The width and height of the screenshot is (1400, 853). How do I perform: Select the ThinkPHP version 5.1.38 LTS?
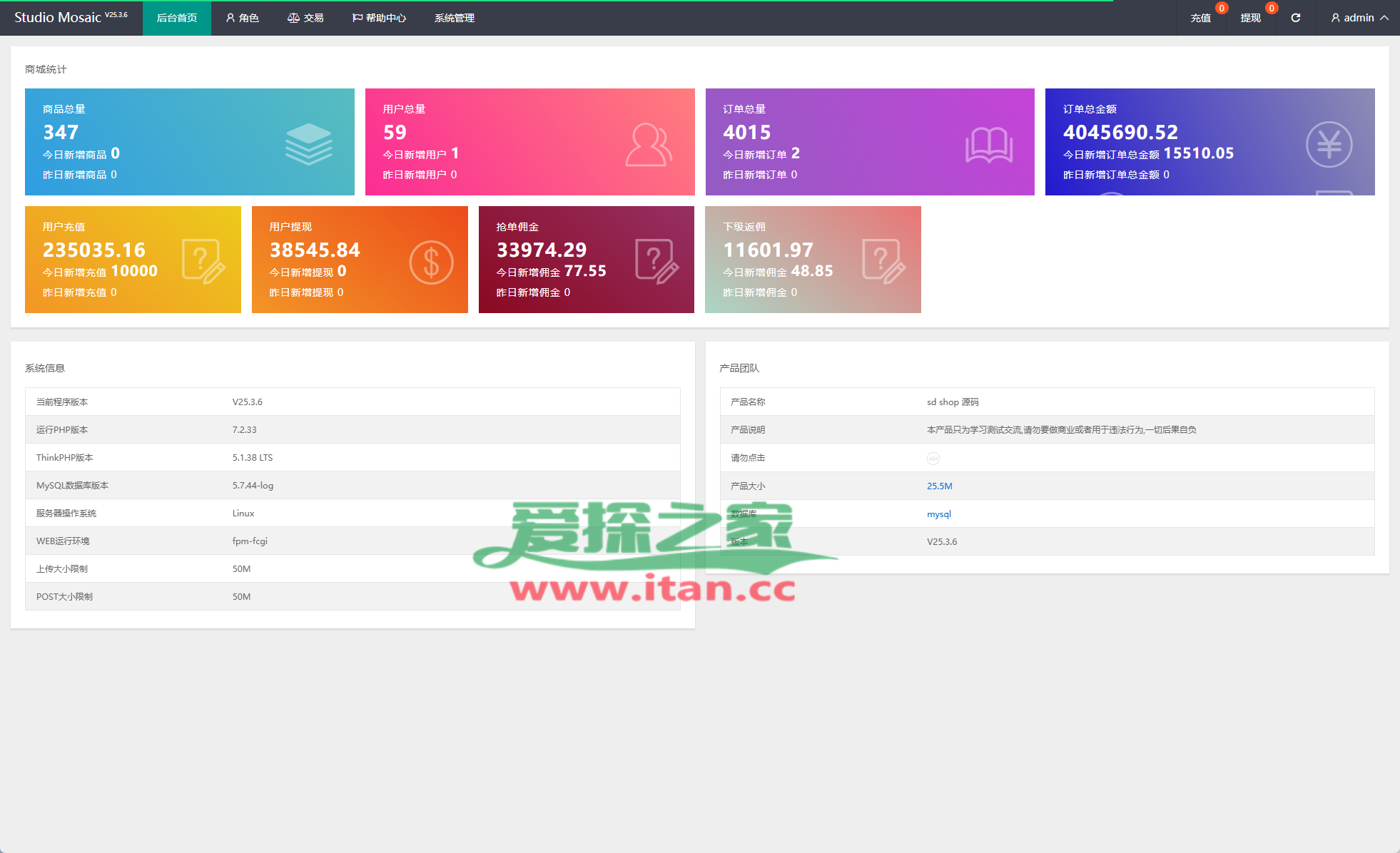[252, 457]
